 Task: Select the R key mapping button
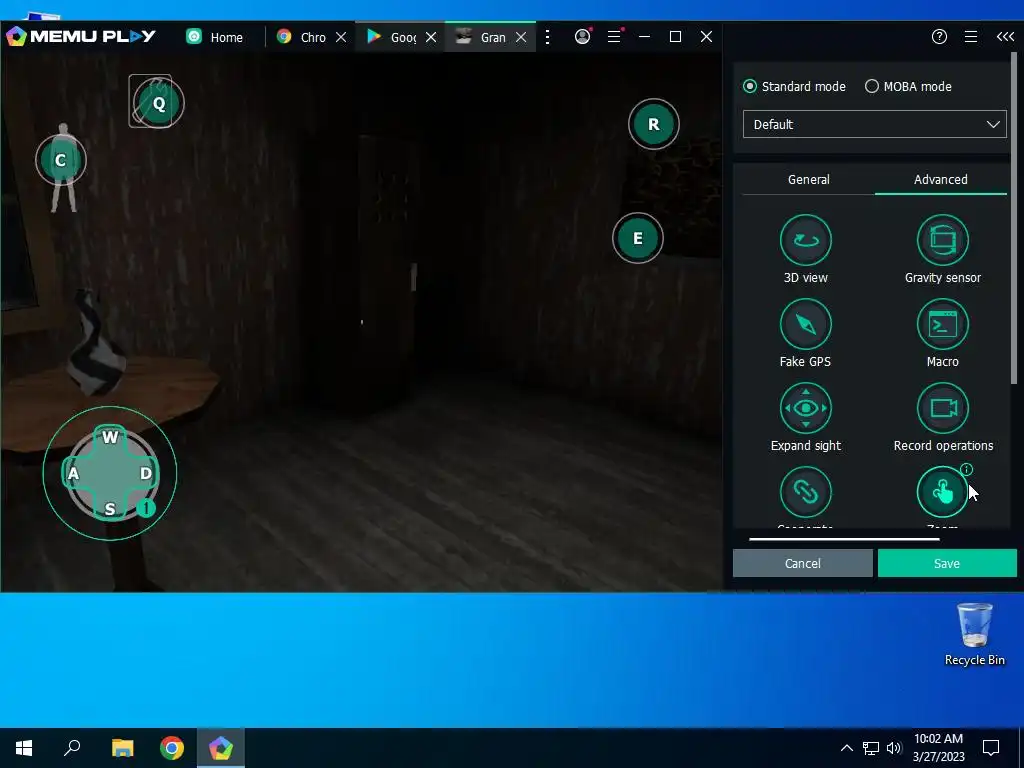pyautogui.click(x=654, y=124)
